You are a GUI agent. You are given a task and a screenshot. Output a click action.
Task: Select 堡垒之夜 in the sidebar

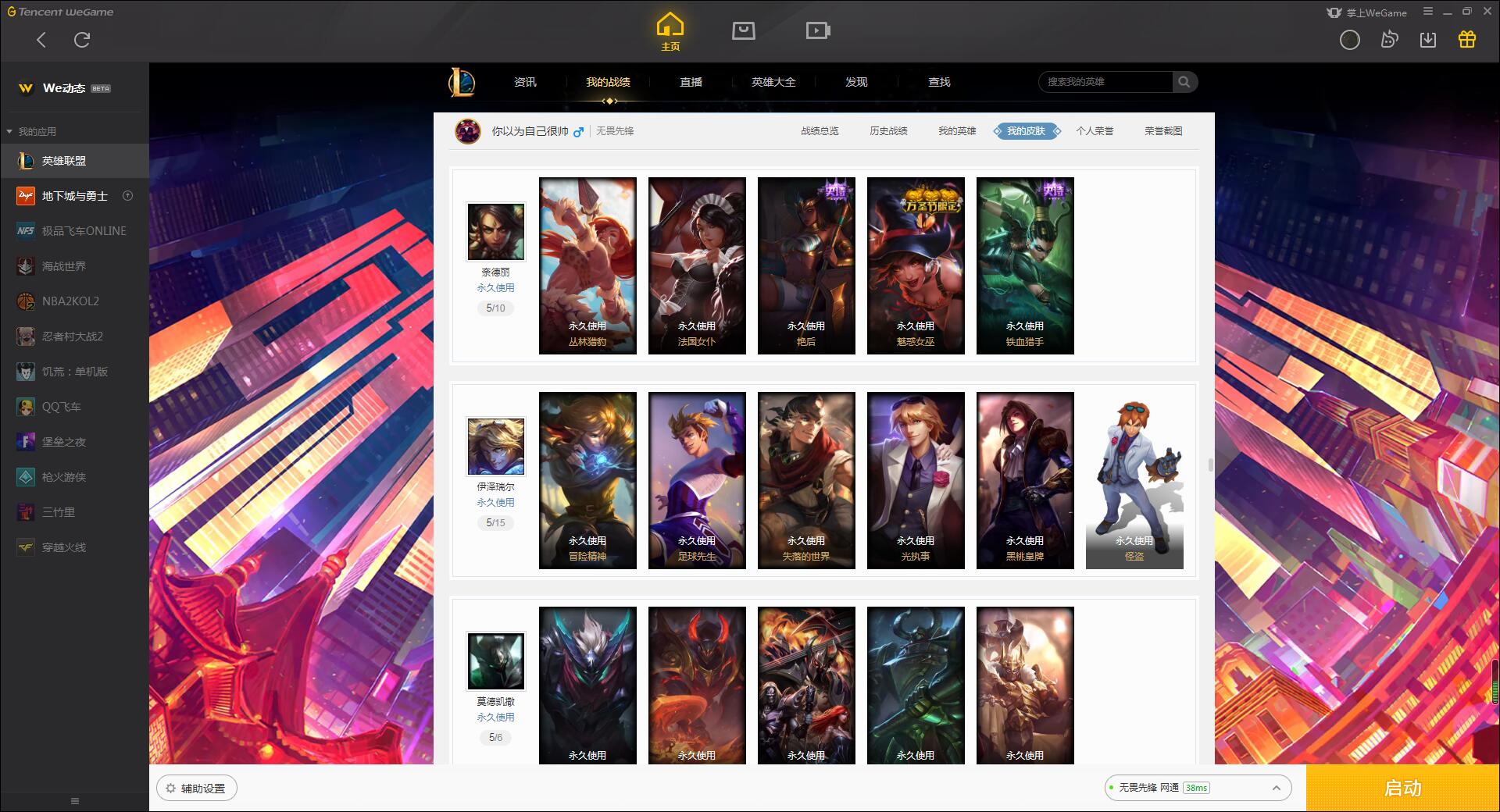pos(74,442)
